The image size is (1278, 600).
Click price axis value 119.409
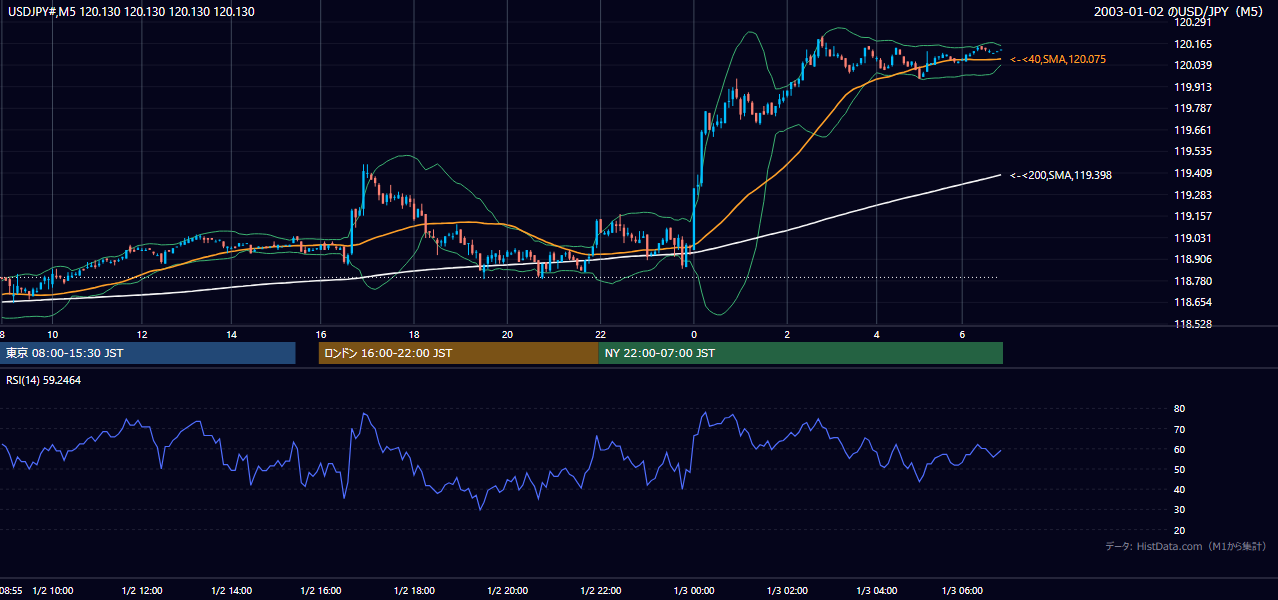[1192, 173]
